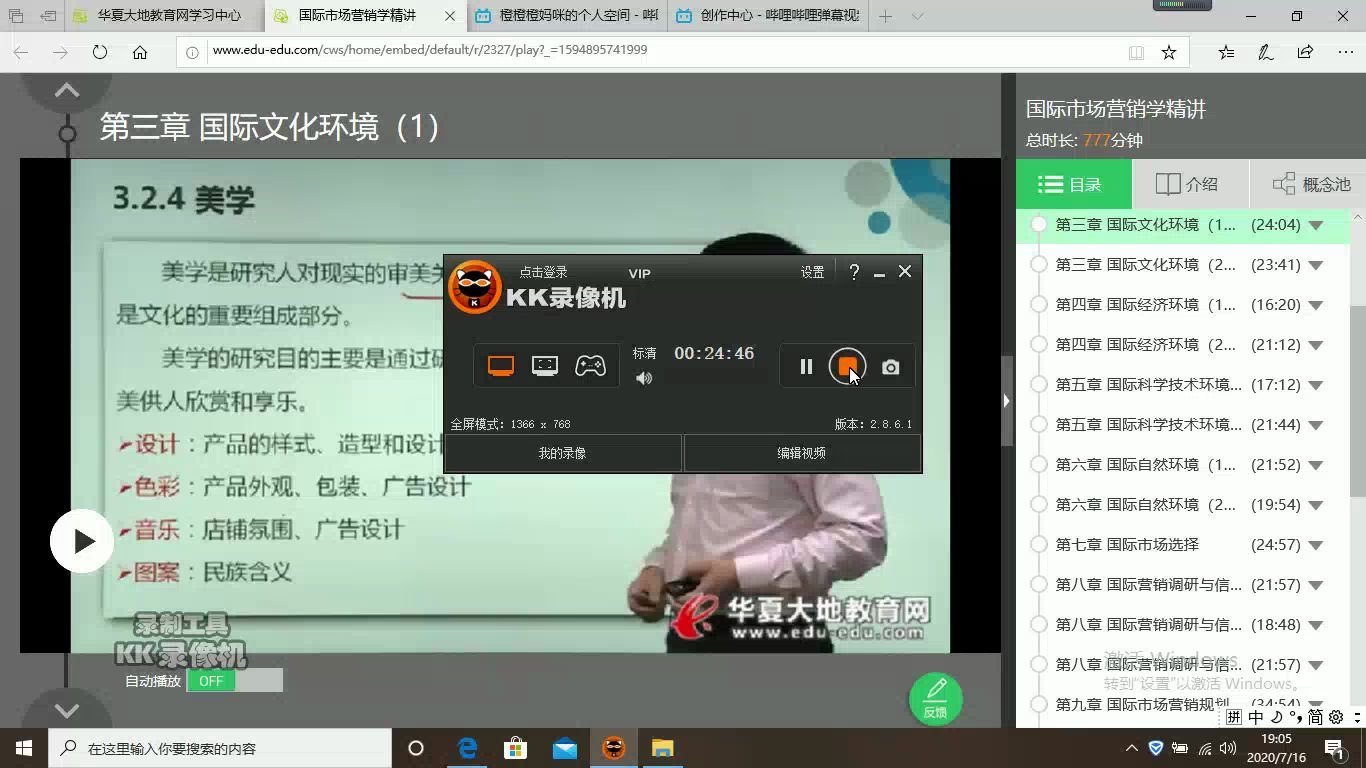Click the KK录像机 raccoon logo
The width and height of the screenshot is (1366, 768).
(474, 288)
